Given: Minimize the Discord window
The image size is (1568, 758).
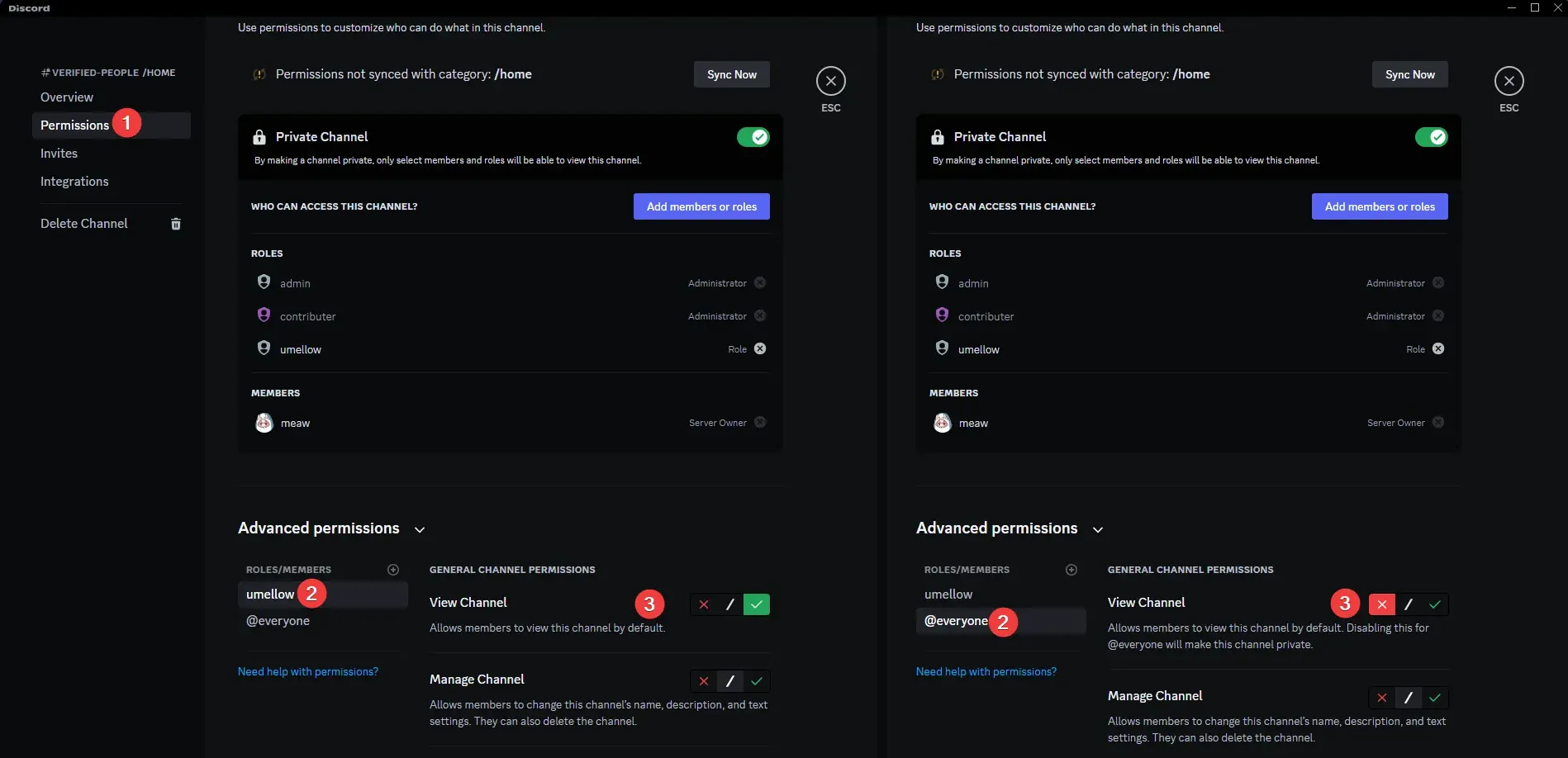Looking at the screenshot, I should click(1512, 7).
